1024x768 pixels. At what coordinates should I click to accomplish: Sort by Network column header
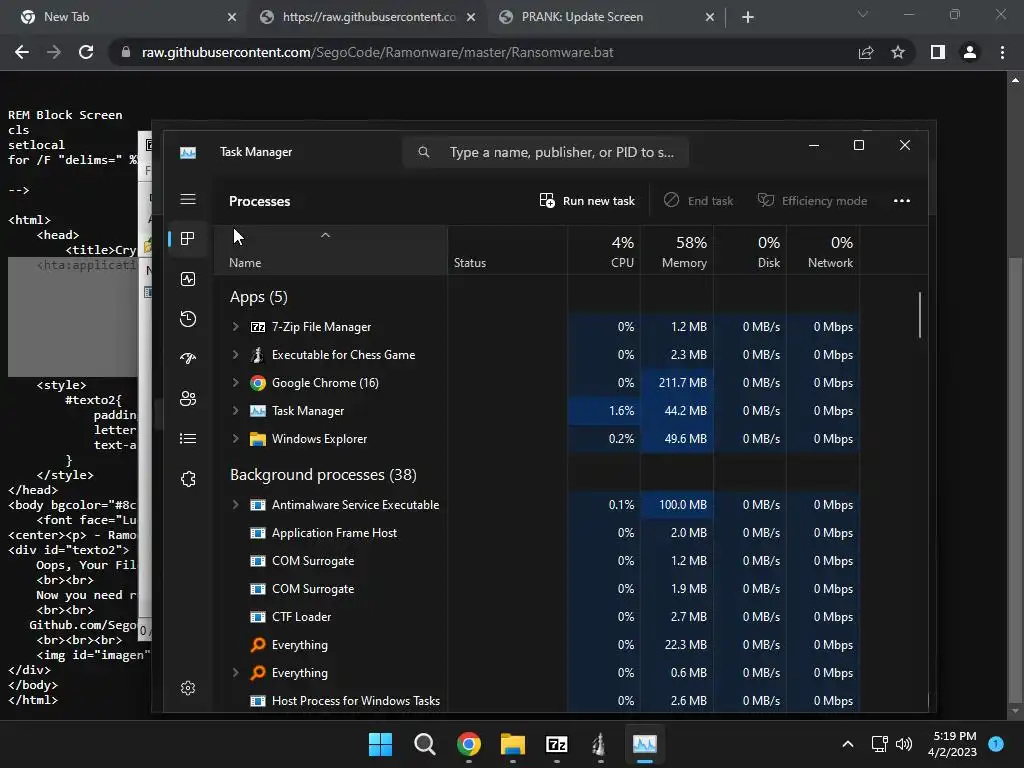[x=824, y=251]
